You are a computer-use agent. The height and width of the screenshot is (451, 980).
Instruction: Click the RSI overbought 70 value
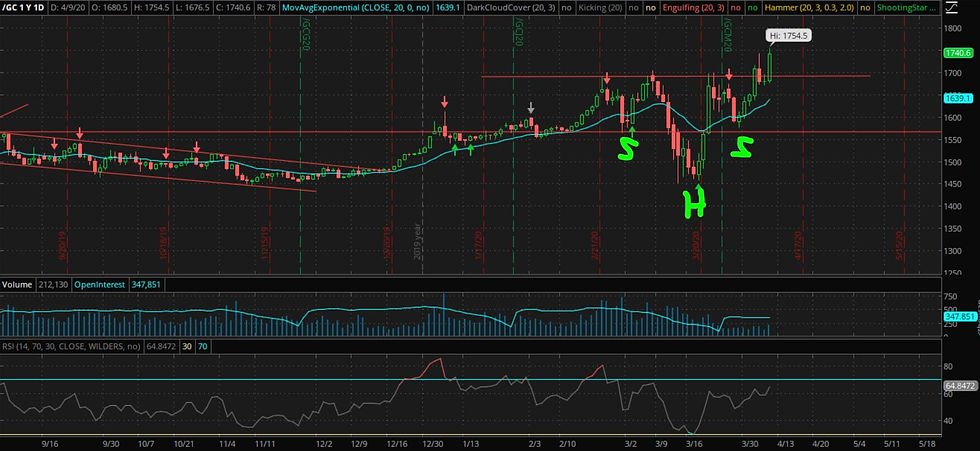[x=201, y=346]
